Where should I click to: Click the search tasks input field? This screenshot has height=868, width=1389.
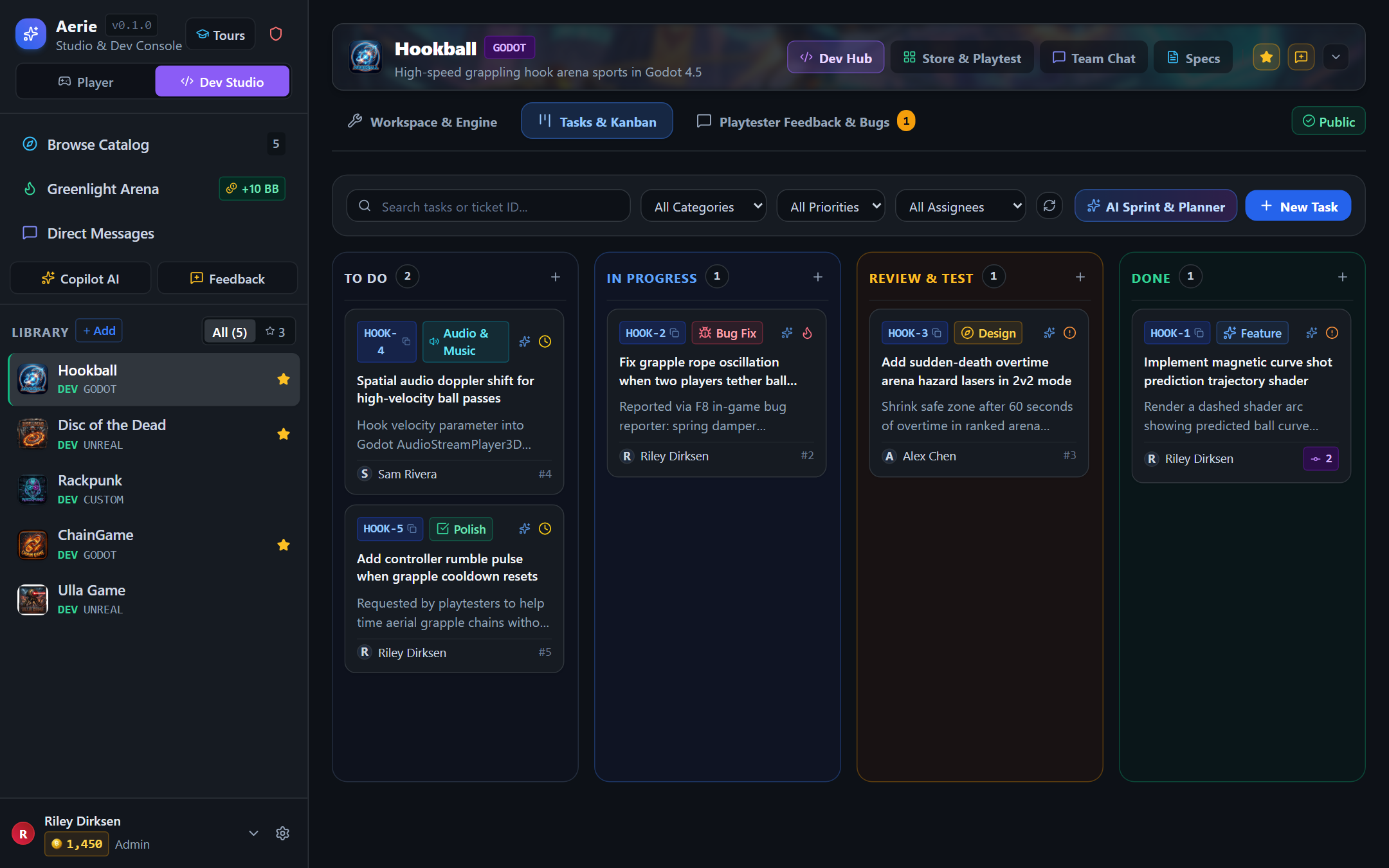point(488,206)
